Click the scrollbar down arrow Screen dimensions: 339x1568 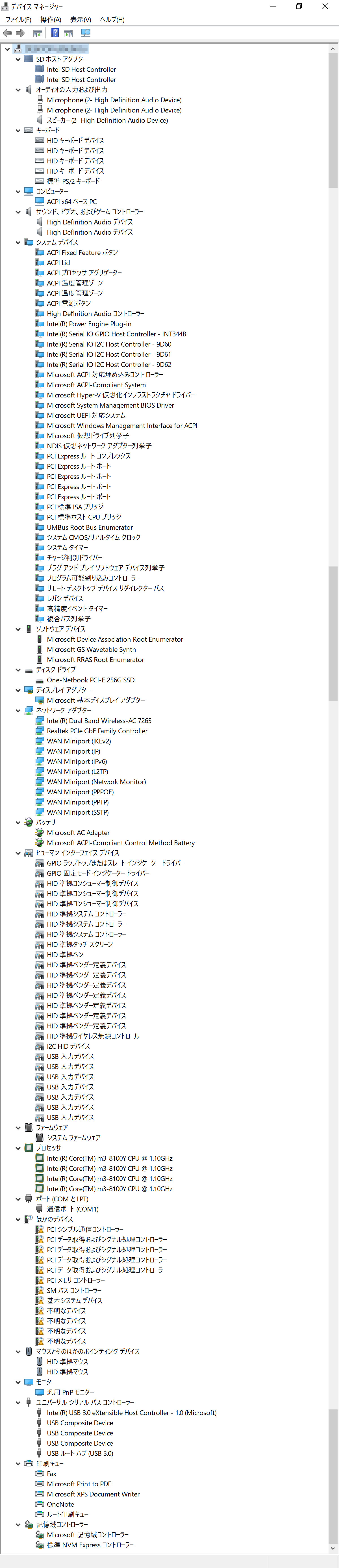click(333, 1548)
